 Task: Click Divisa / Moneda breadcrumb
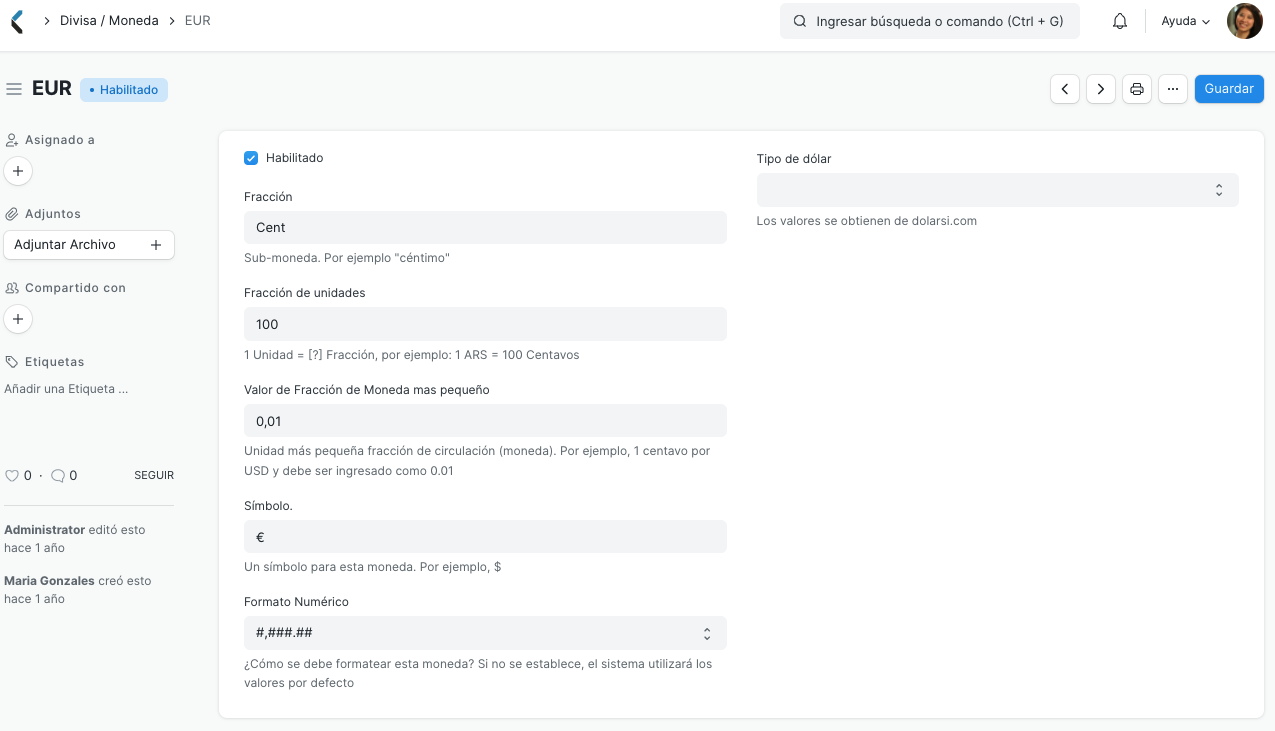pyautogui.click(x=109, y=21)
